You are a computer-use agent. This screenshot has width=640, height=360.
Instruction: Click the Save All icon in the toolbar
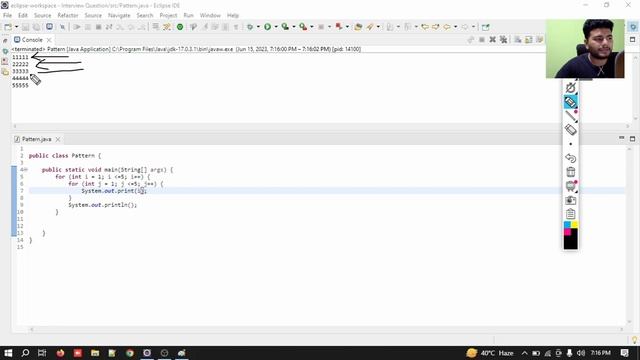click(36, 27)
